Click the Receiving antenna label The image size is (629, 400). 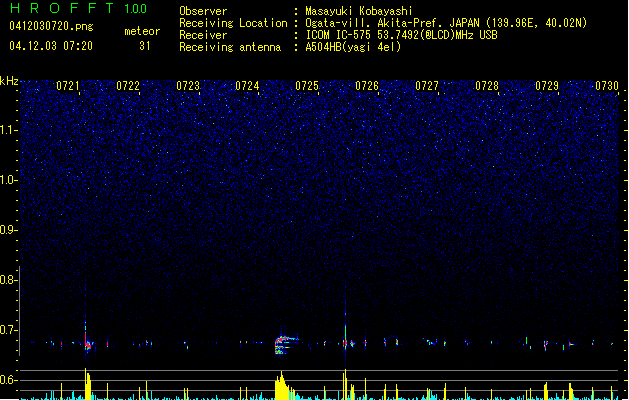(230, 47)
